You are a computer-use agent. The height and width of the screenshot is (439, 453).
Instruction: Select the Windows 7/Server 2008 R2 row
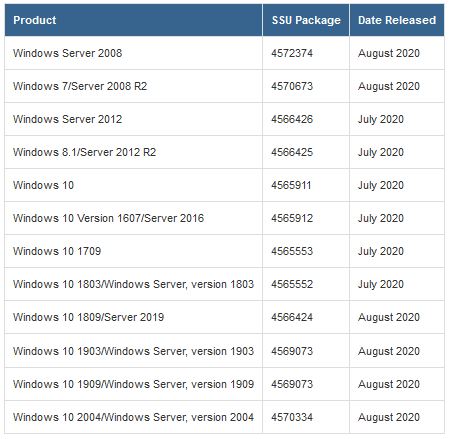pyautogui.click(x=224, y=86)
